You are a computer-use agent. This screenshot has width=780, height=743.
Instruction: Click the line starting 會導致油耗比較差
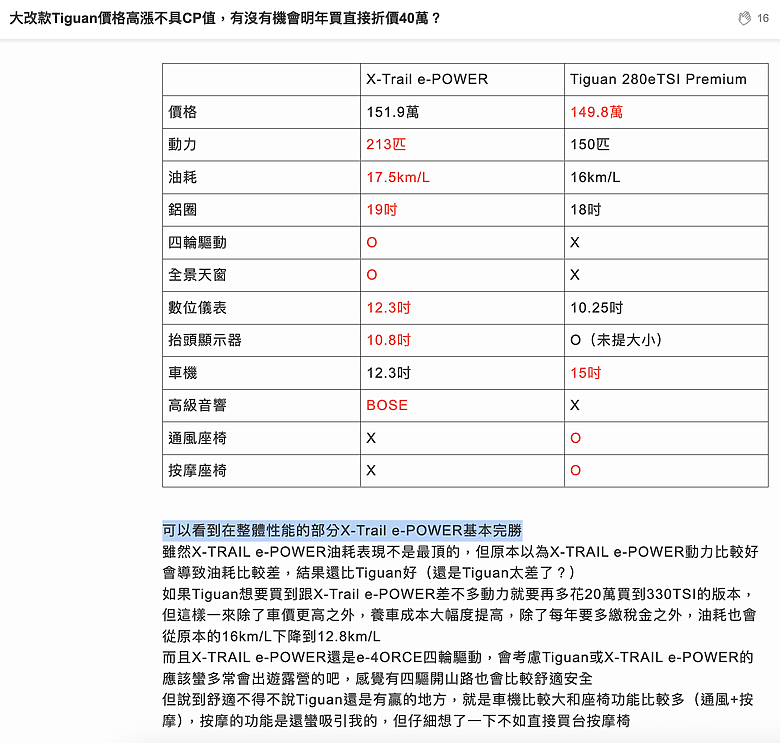[x=369, y=572]
